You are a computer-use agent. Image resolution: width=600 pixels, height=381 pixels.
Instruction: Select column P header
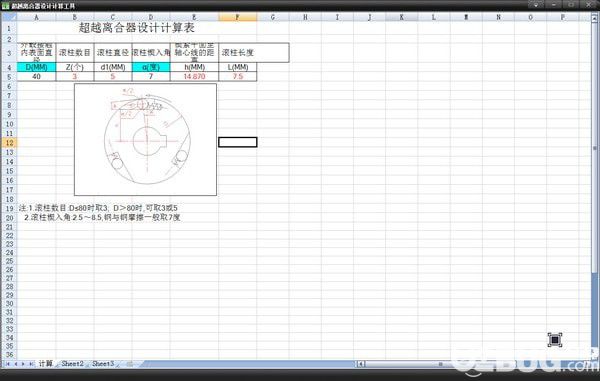click(562, 17)
